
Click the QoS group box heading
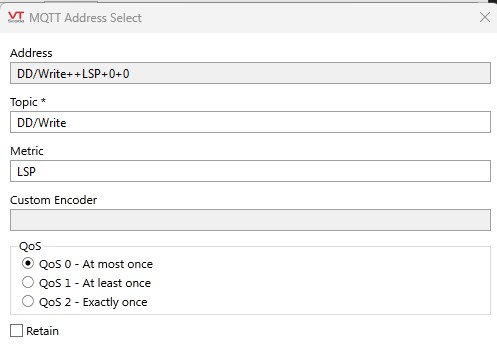tap(30, 246)
